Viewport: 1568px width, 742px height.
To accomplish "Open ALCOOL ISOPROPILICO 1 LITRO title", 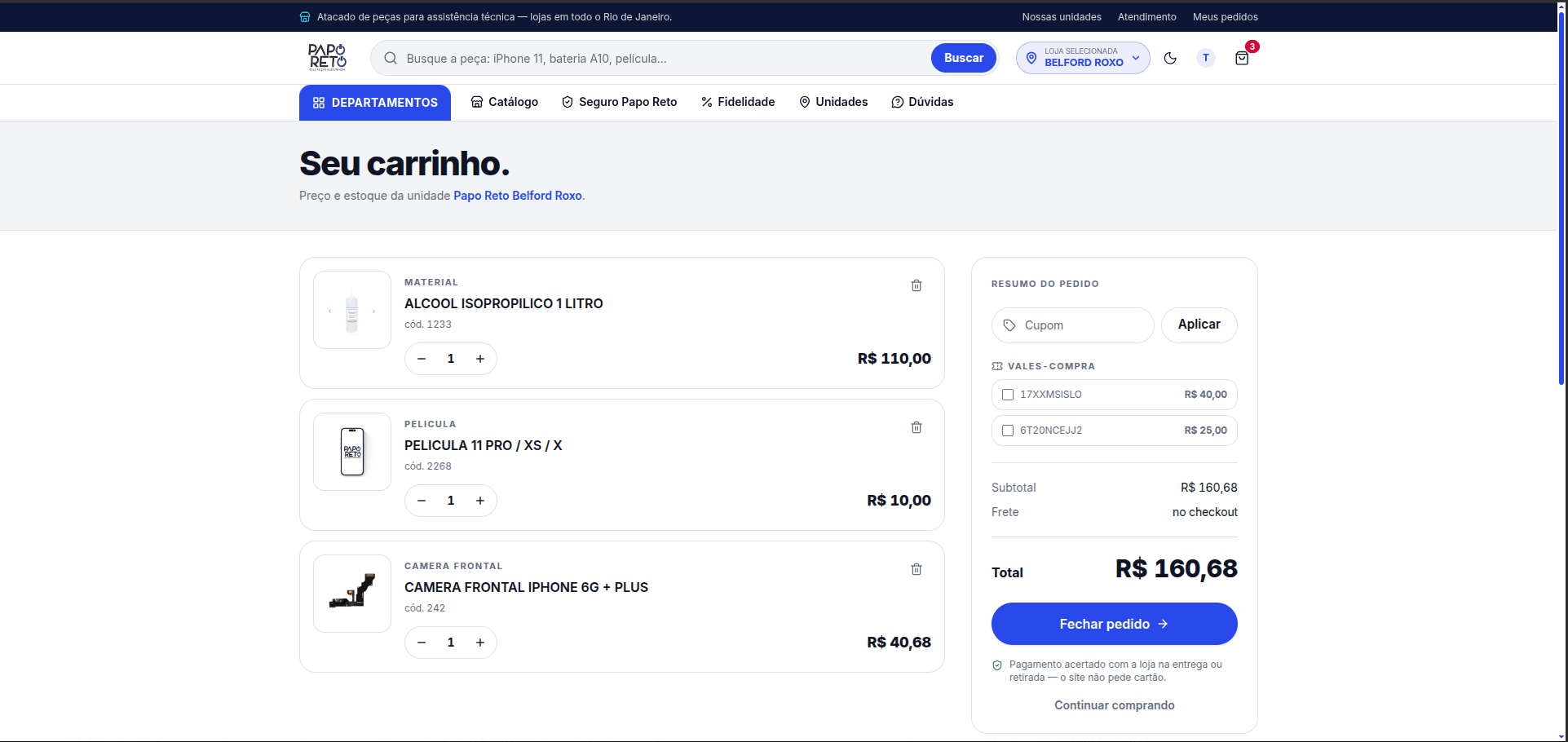I will pos(504,303).
